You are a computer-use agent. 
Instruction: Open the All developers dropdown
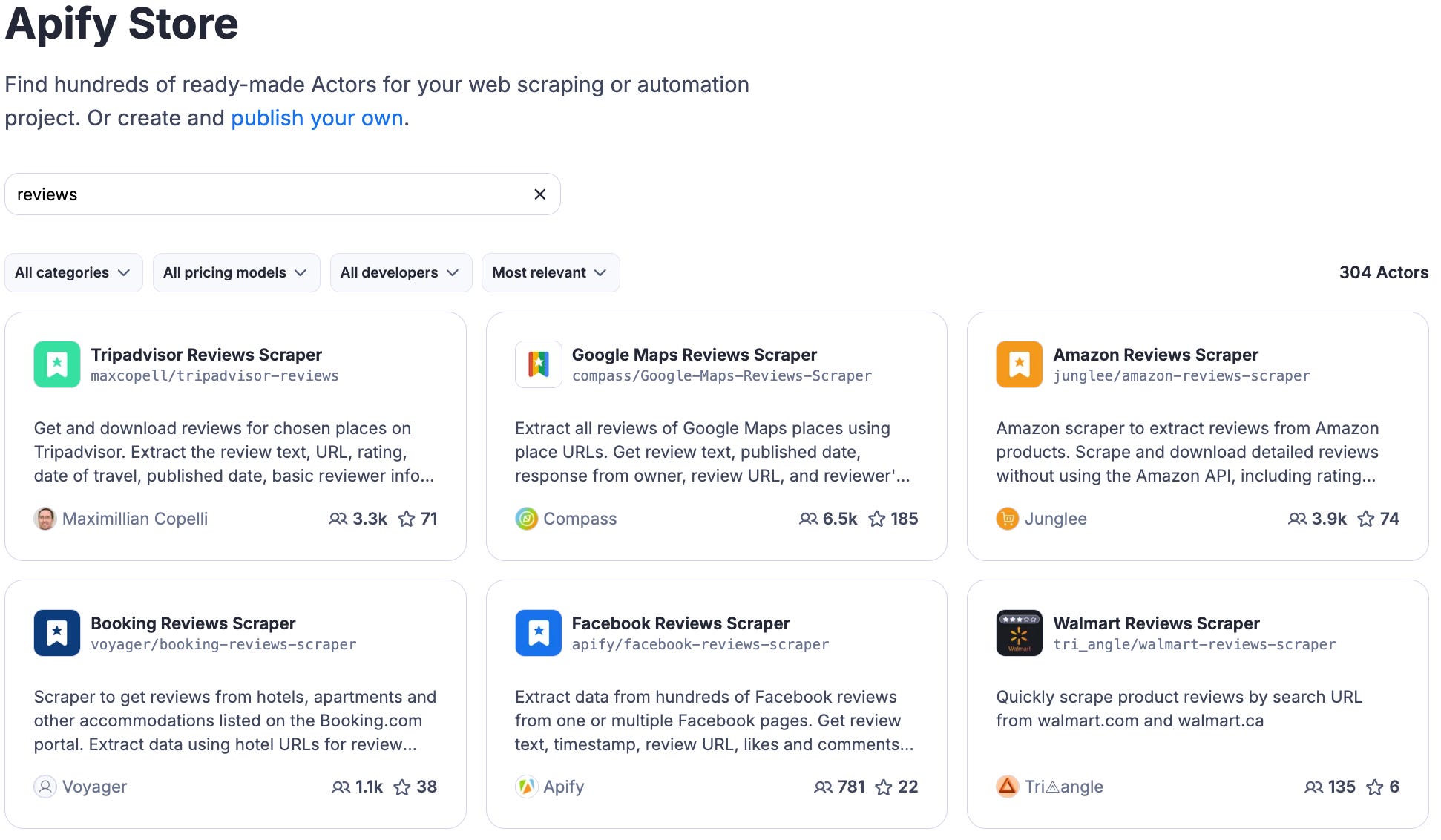pos(401,272)
